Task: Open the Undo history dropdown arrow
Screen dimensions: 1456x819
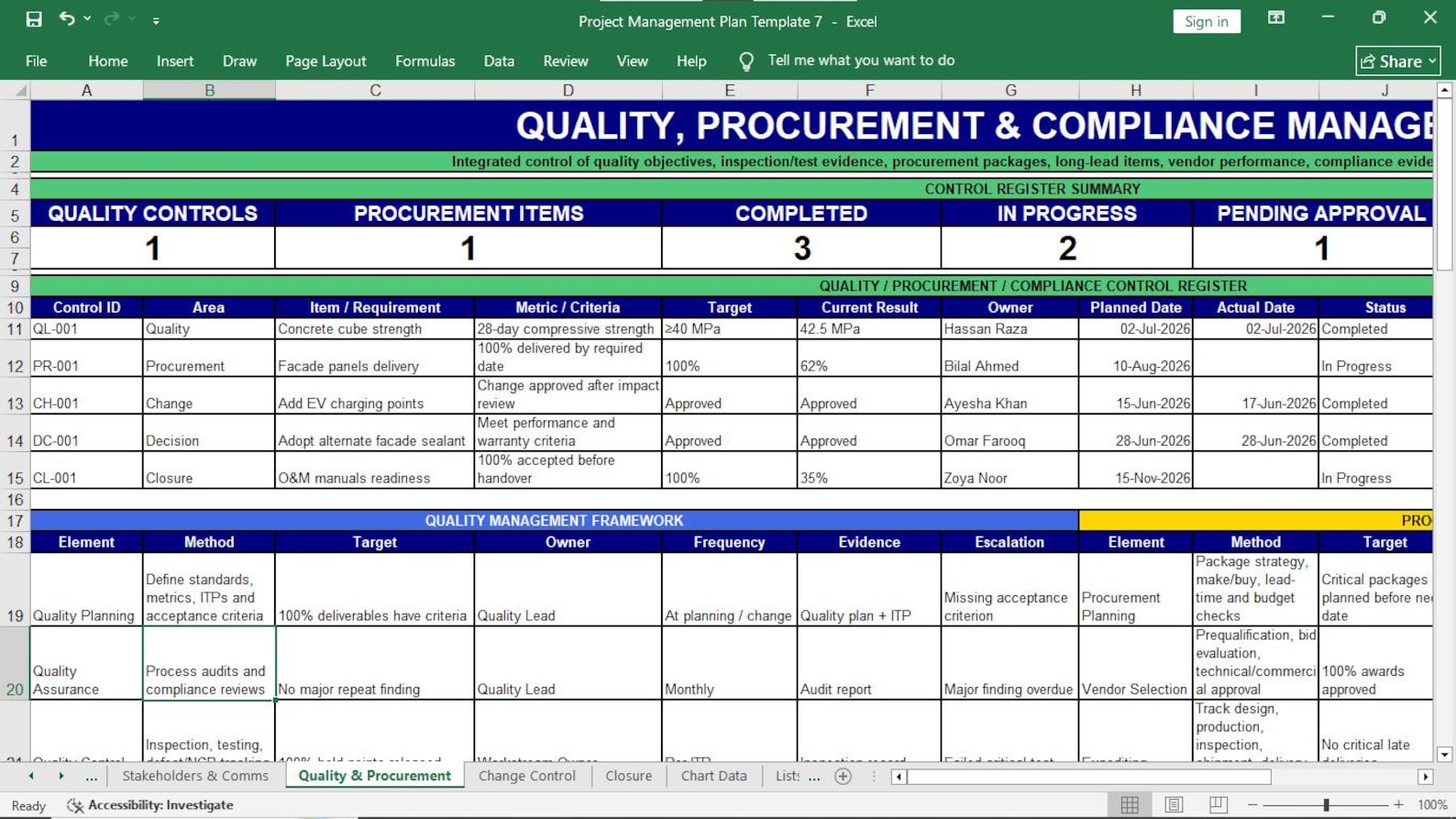Action: click(87, 18)
